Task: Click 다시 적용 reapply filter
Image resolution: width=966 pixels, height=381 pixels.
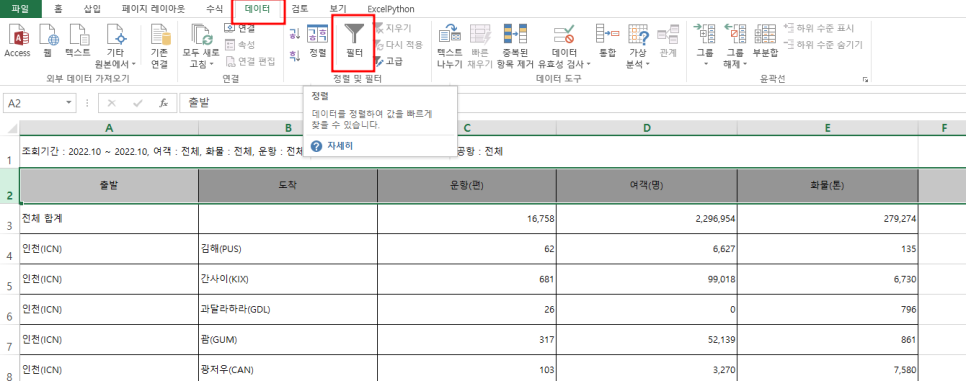Action: (398, 44)
